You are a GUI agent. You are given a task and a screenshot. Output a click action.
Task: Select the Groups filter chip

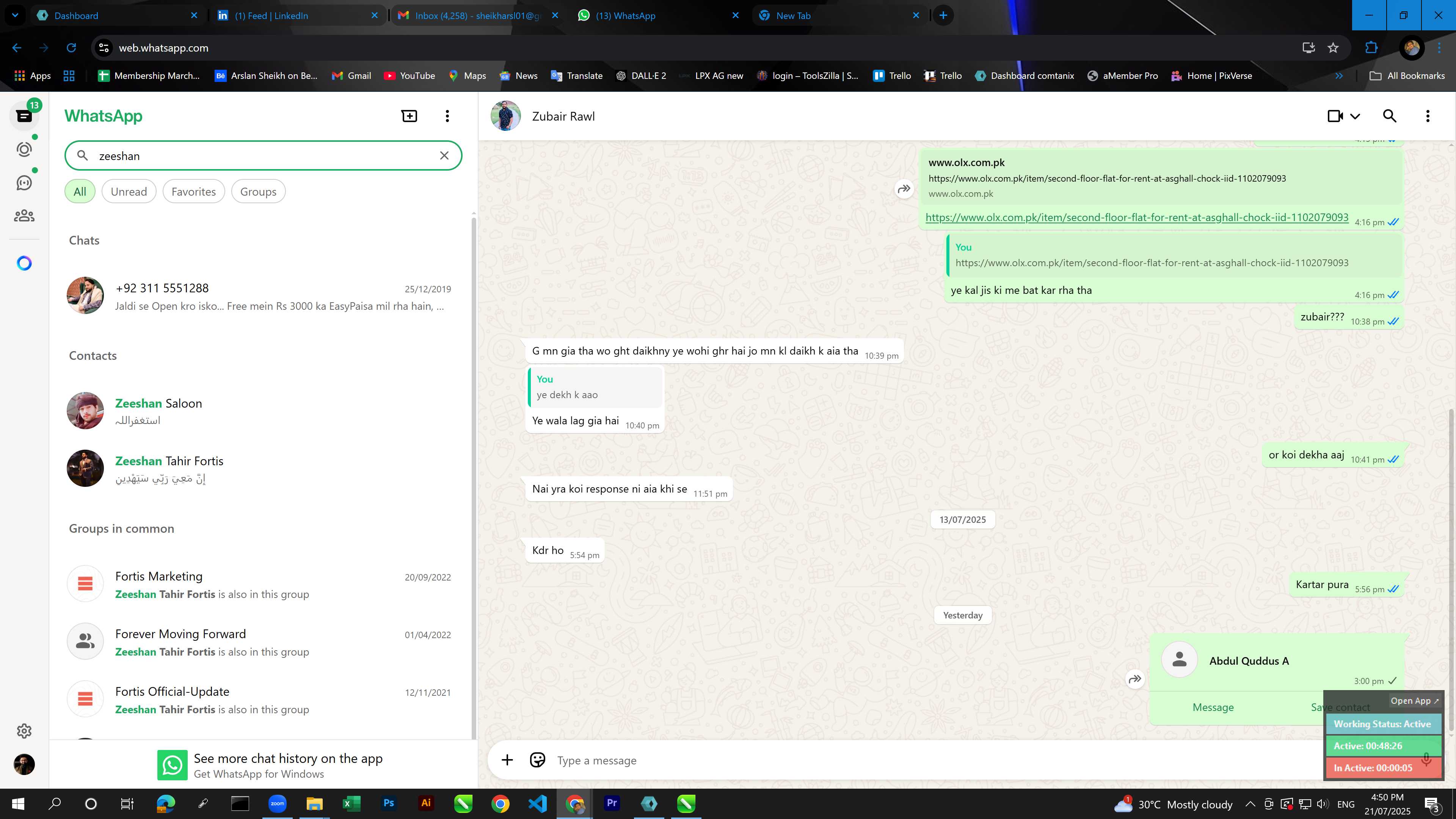258,191
